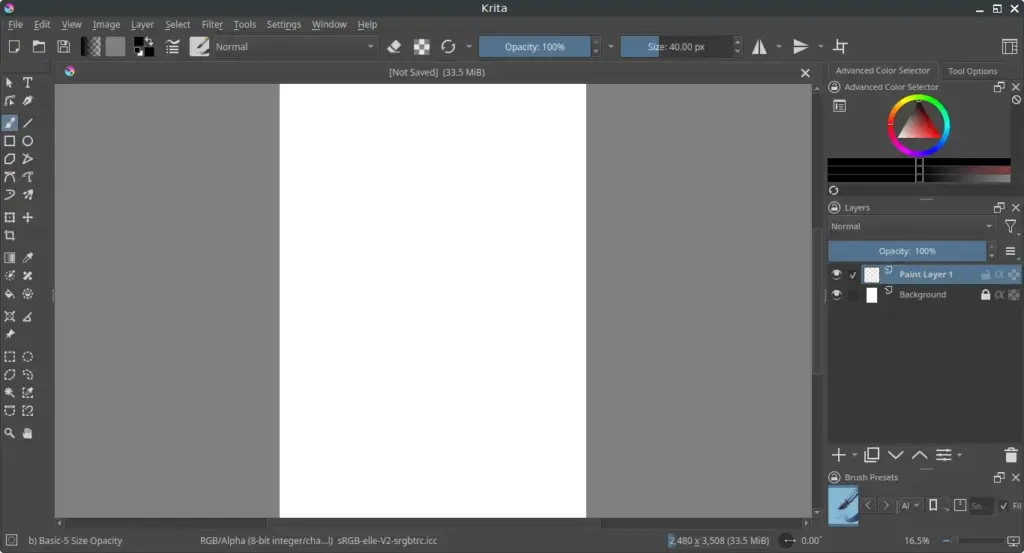Viewport: 1024px width, 553px height.
Task: Unlock the Background layer padlock
Action: 985,294
